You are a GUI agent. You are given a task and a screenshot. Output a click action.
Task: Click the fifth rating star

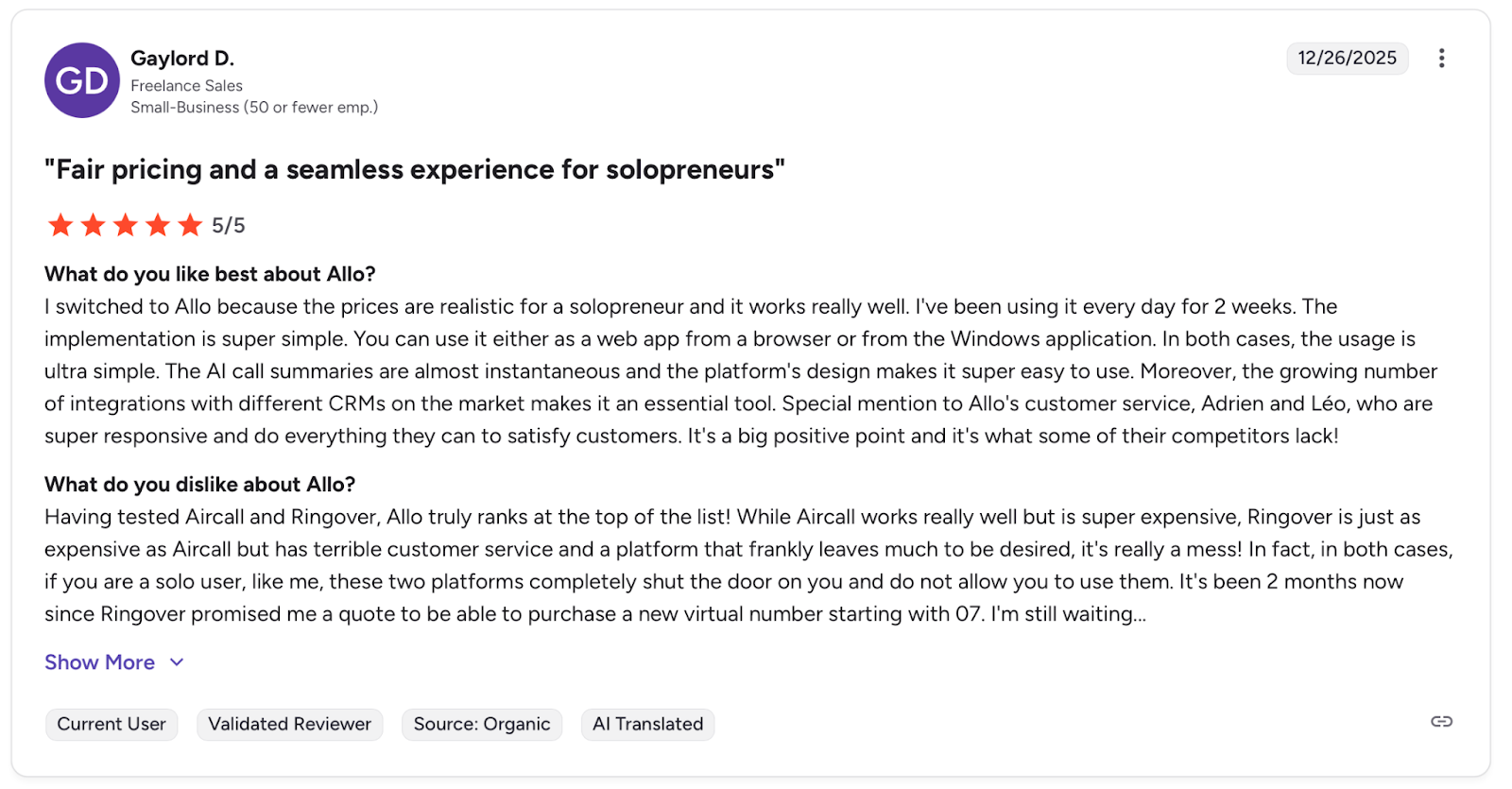tap(190, 225)
